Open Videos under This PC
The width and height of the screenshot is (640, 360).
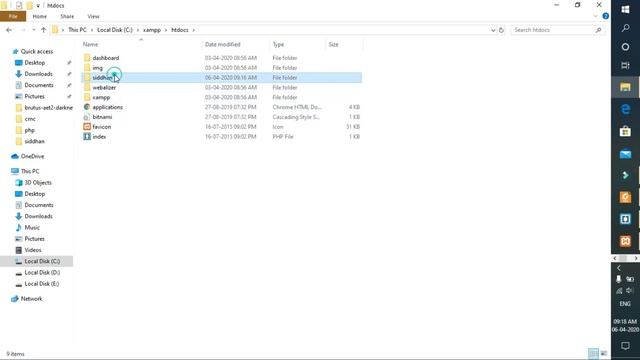pos(33,250)
